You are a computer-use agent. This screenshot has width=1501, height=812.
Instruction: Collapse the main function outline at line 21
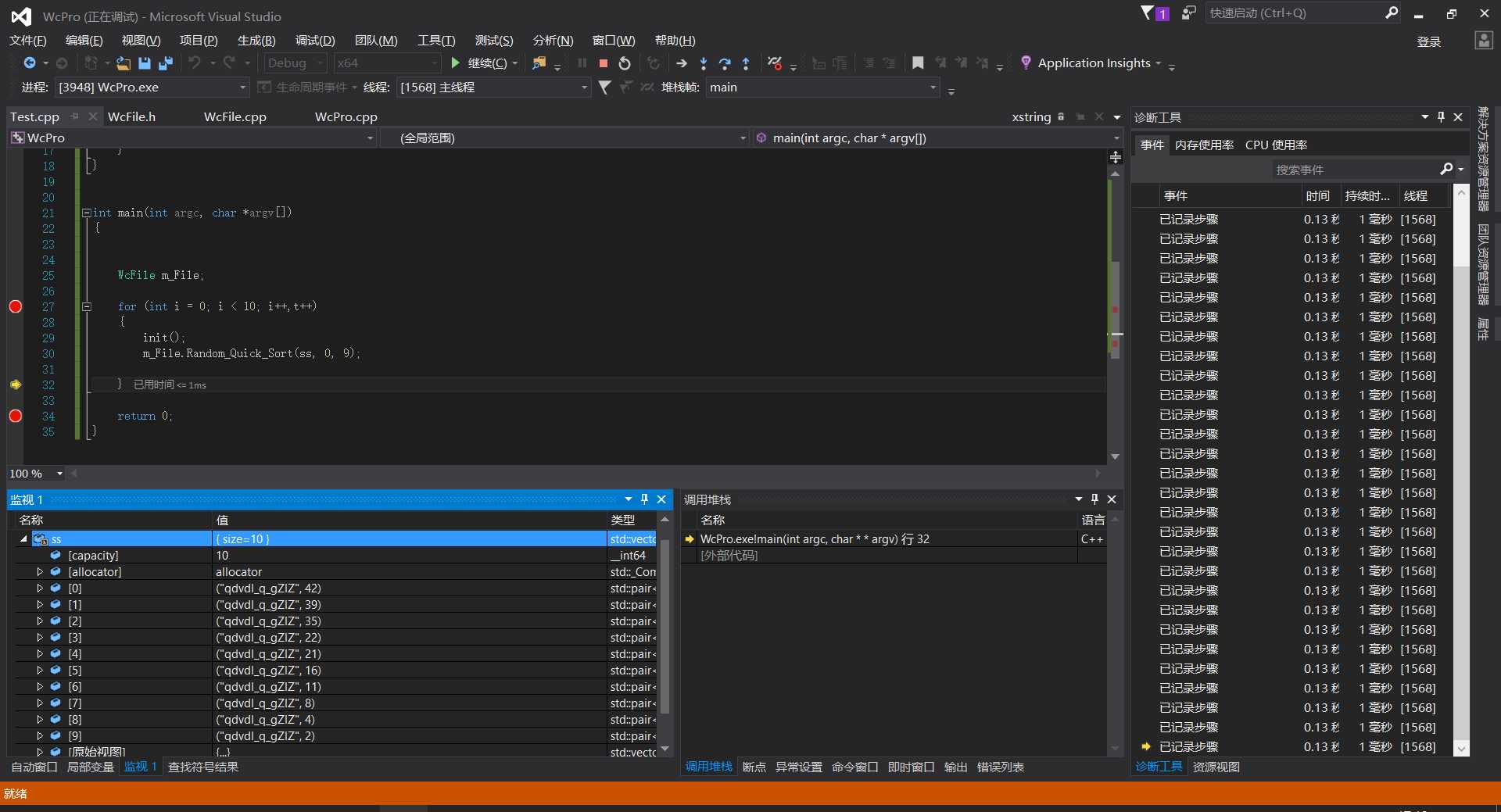[86, 213]
